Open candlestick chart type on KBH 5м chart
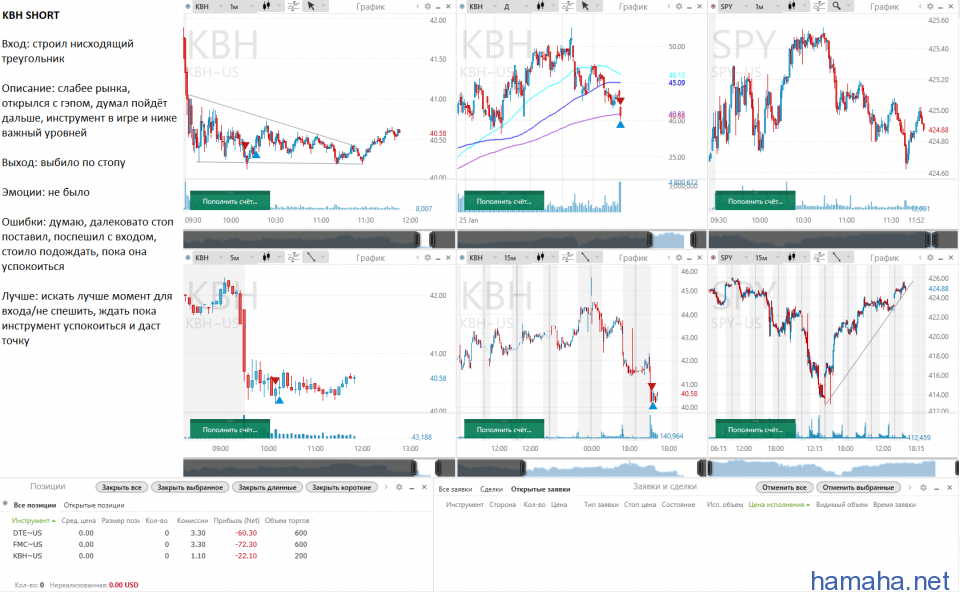Viewport: 960px width, 592px height. (x=266, y=258)
